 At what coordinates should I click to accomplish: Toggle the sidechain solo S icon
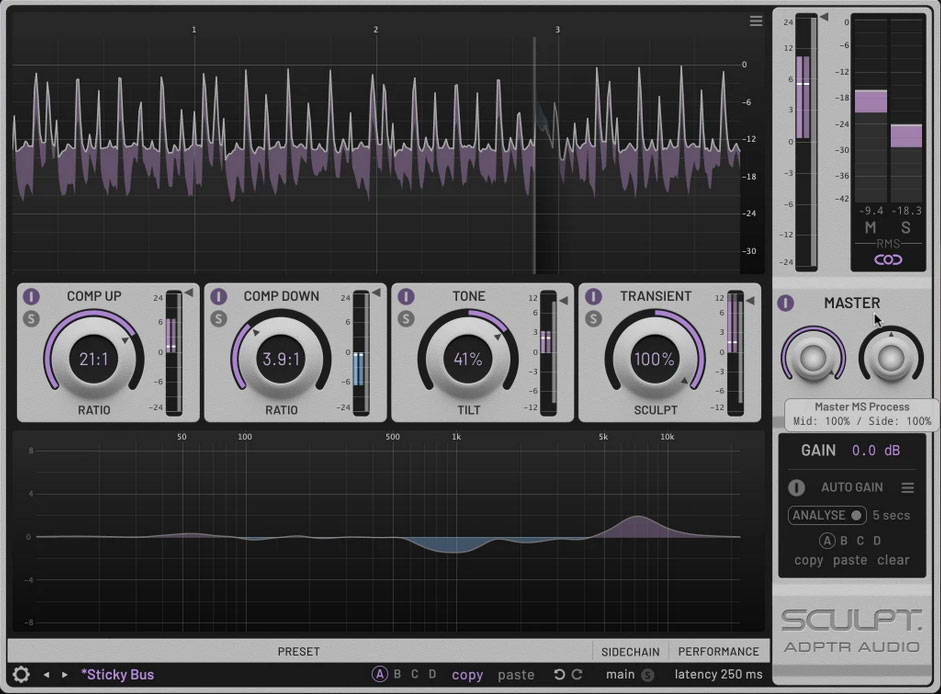pos(648,675)
